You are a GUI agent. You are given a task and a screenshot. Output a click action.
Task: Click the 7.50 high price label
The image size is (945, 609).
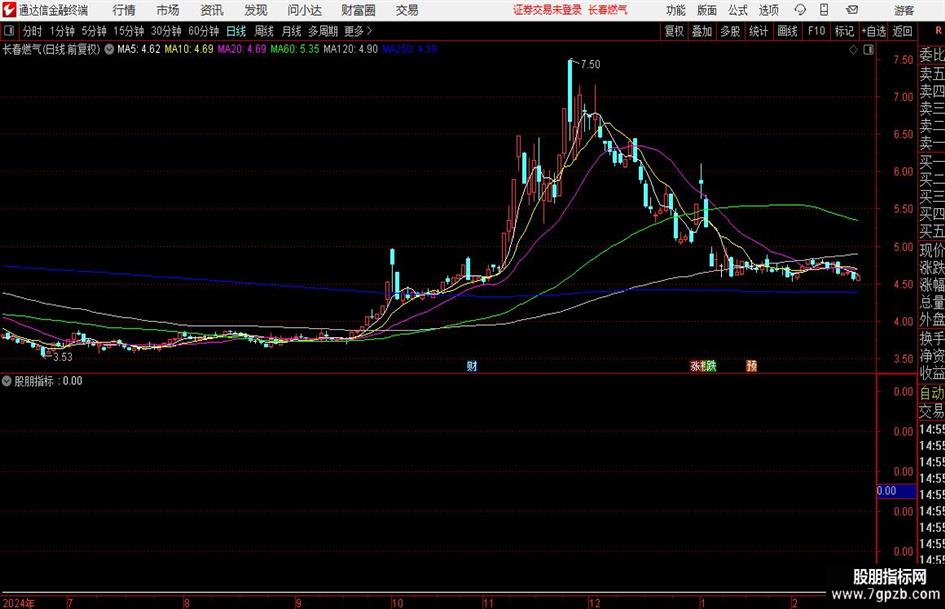pyautogui.click(x=591, y=65)
